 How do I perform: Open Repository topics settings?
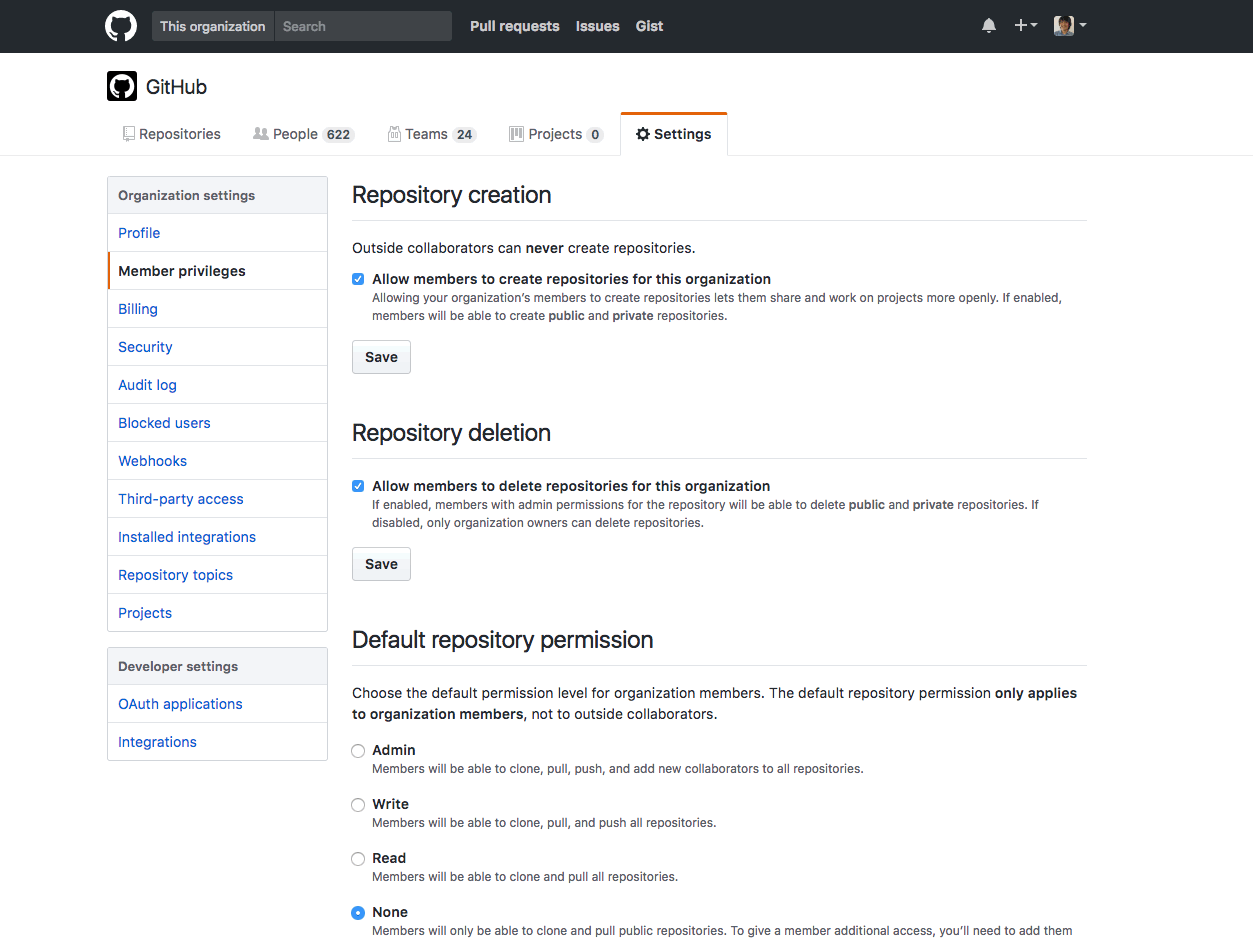coord(217,575)
